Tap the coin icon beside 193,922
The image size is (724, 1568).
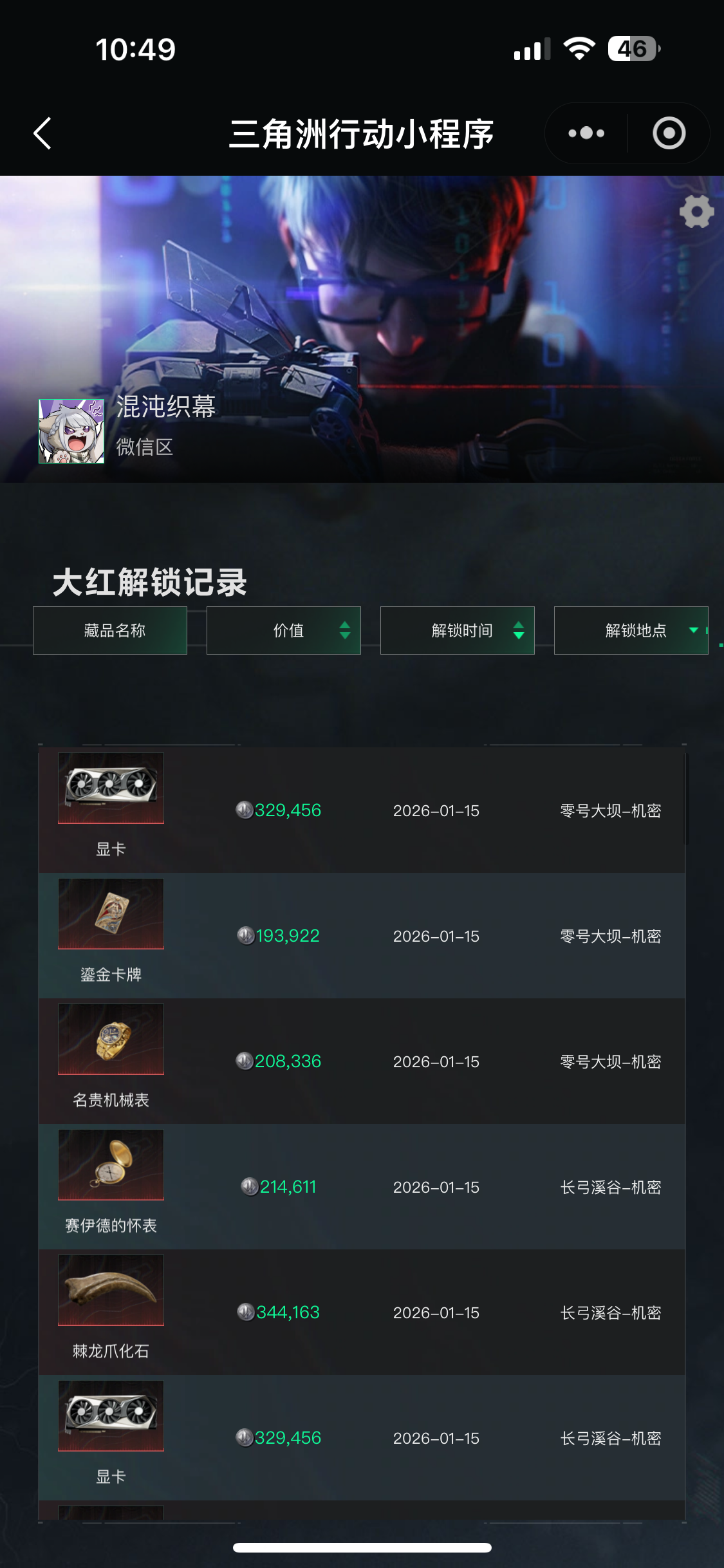tap(246, 935)
